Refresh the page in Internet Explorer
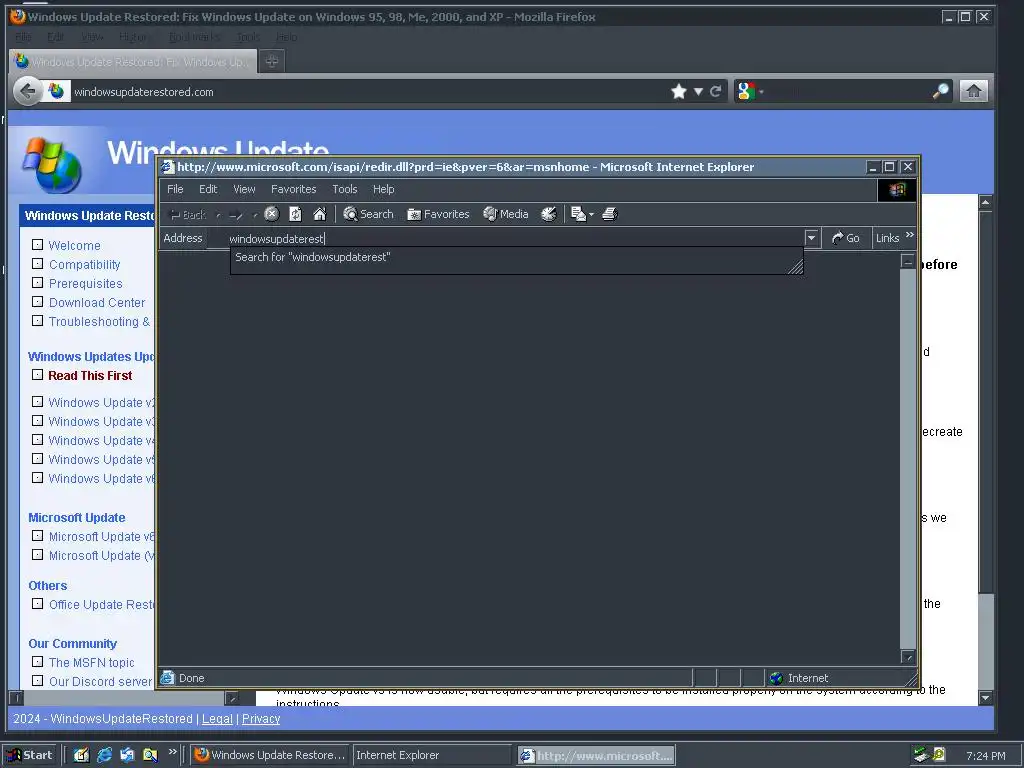The image size is (1024, 768). click(295, 214)
